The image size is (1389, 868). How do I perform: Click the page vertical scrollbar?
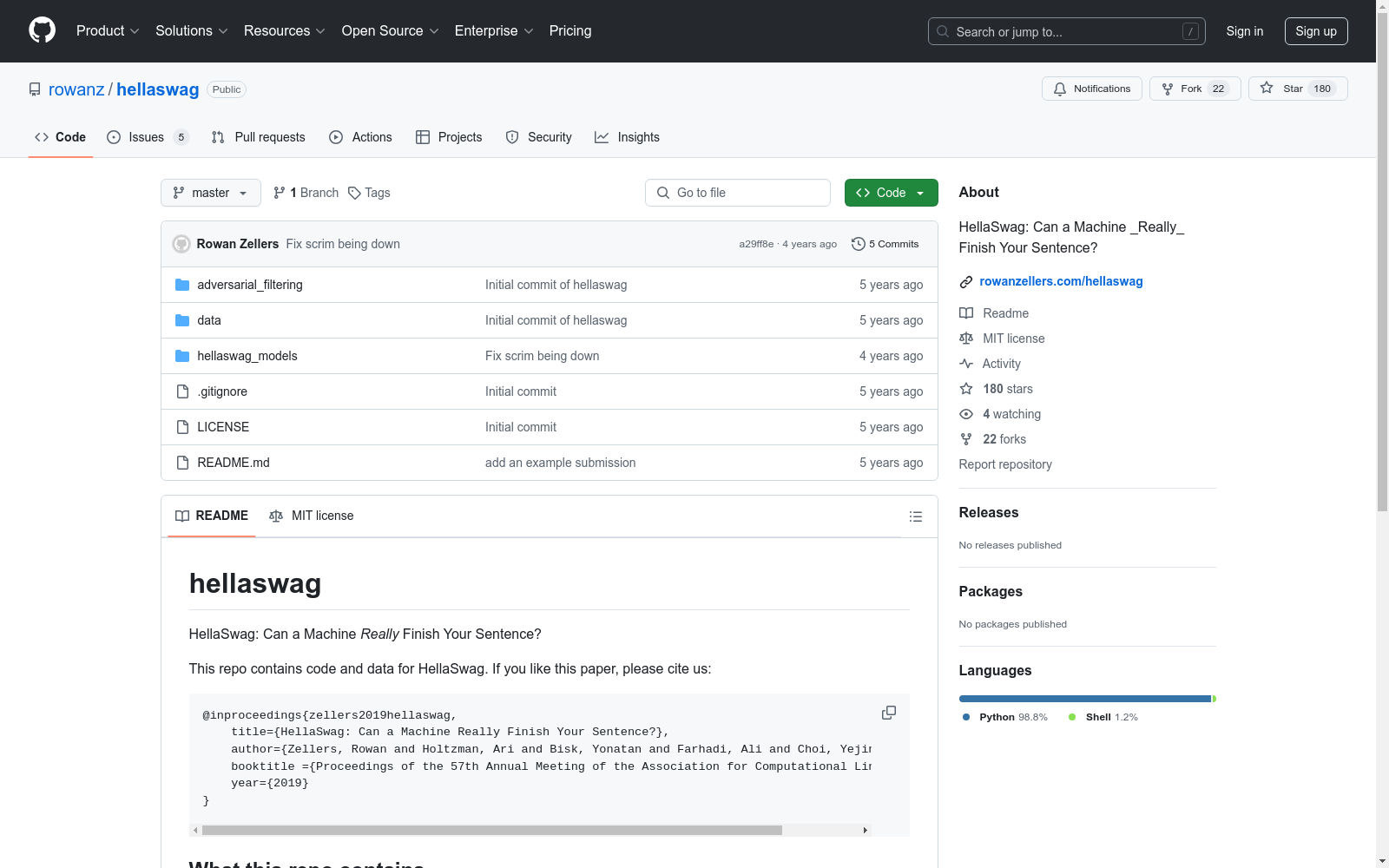tap(1382, 260)
